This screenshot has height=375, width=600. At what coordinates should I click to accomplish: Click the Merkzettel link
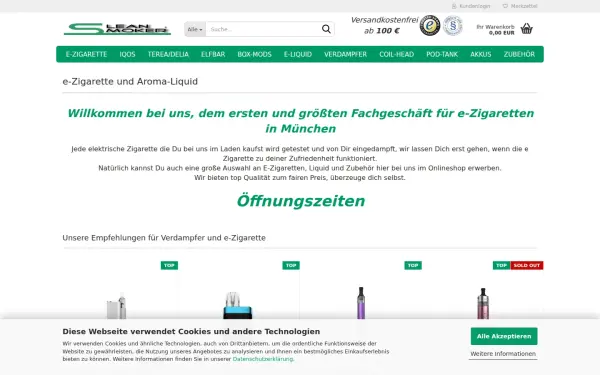point(524,6)
